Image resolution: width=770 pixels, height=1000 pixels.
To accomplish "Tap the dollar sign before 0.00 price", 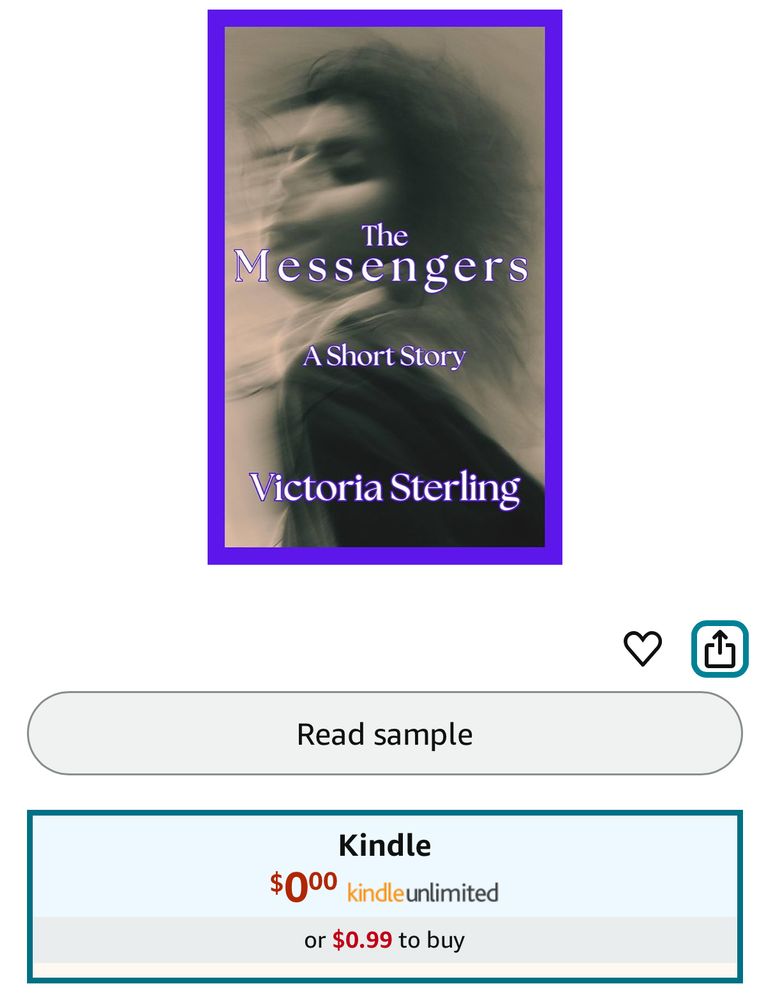I will 276,882.
